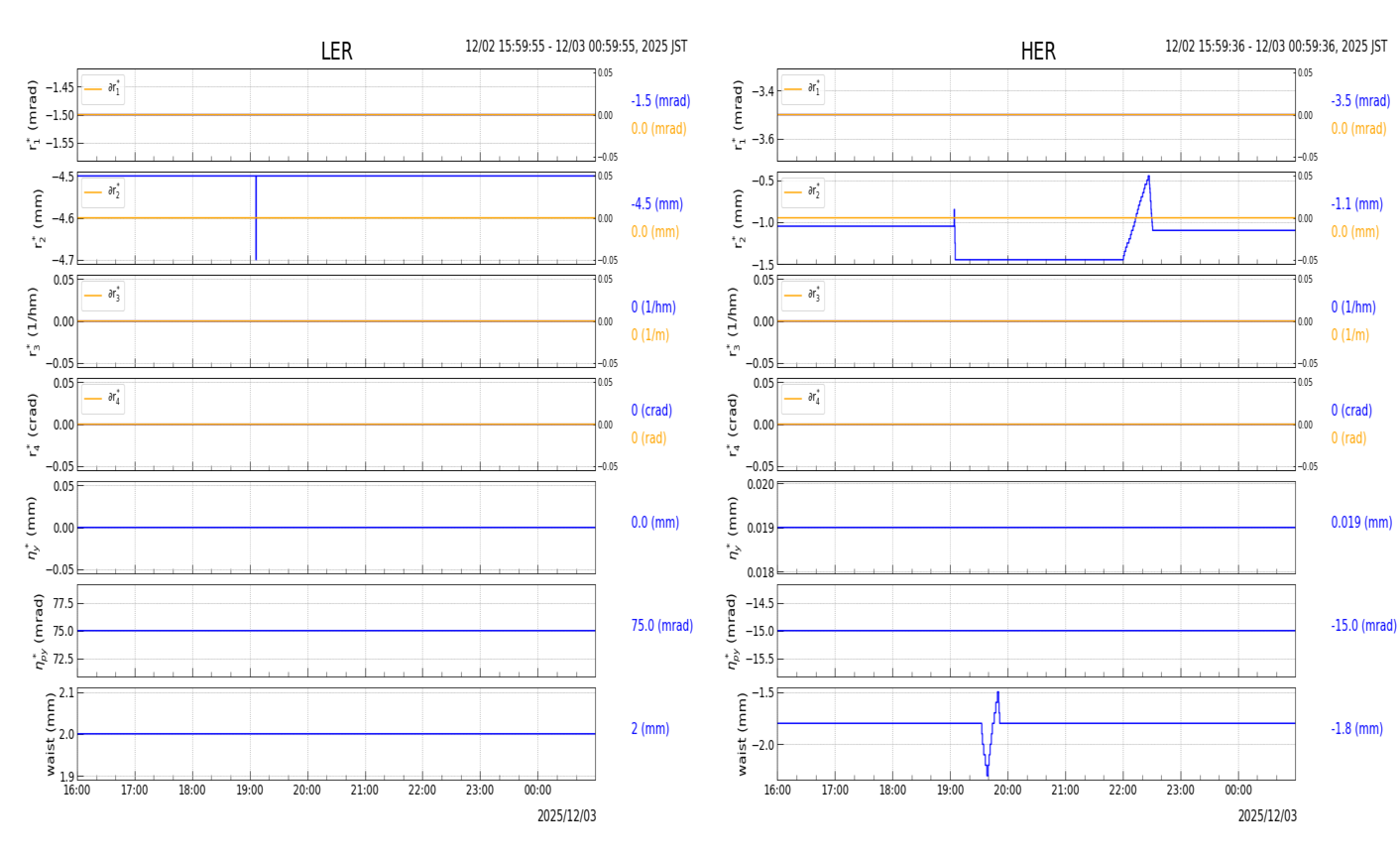Click the 2025/12/03 date label under HER
This screenshot has width=1400, height=857.
click(x=1267, y=816)
